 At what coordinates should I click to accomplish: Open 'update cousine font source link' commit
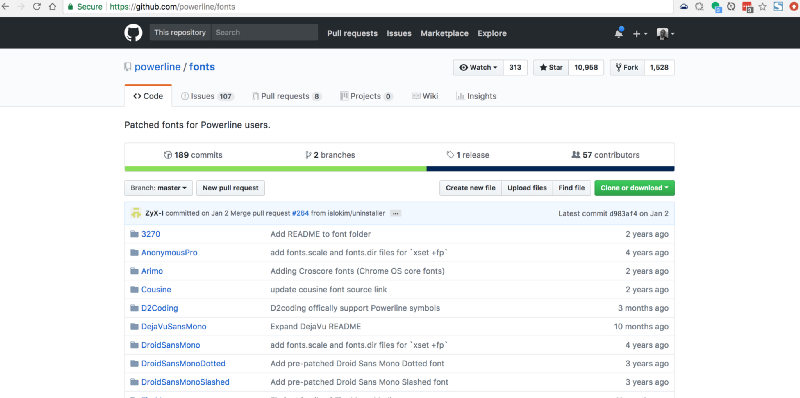click(329, 289)
